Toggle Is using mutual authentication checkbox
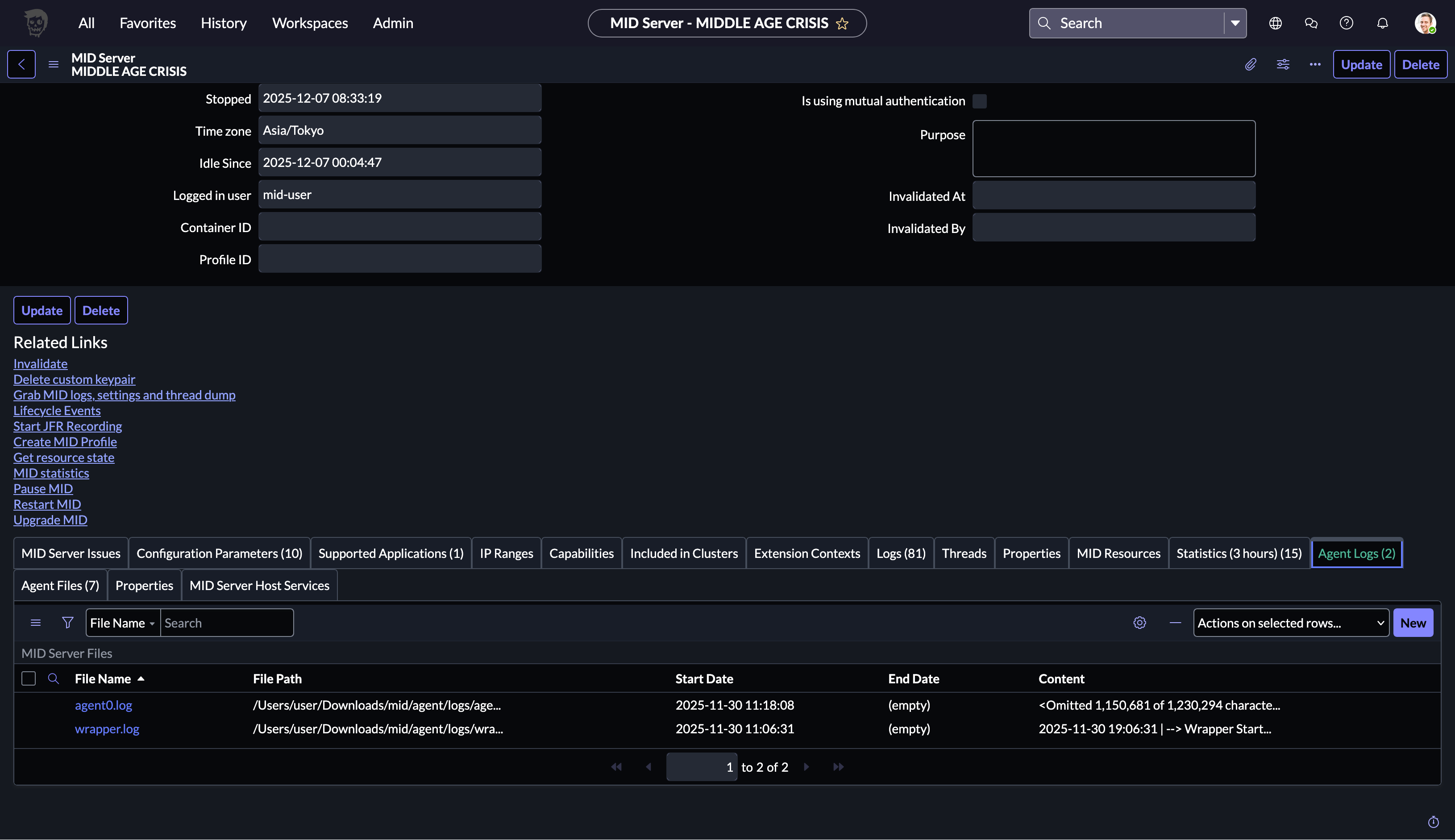1455x840 pixels. coord(979,101)
